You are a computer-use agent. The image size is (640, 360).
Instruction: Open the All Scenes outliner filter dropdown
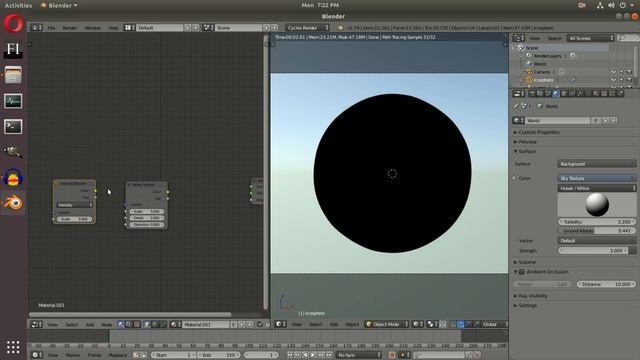tap(591, 38)
